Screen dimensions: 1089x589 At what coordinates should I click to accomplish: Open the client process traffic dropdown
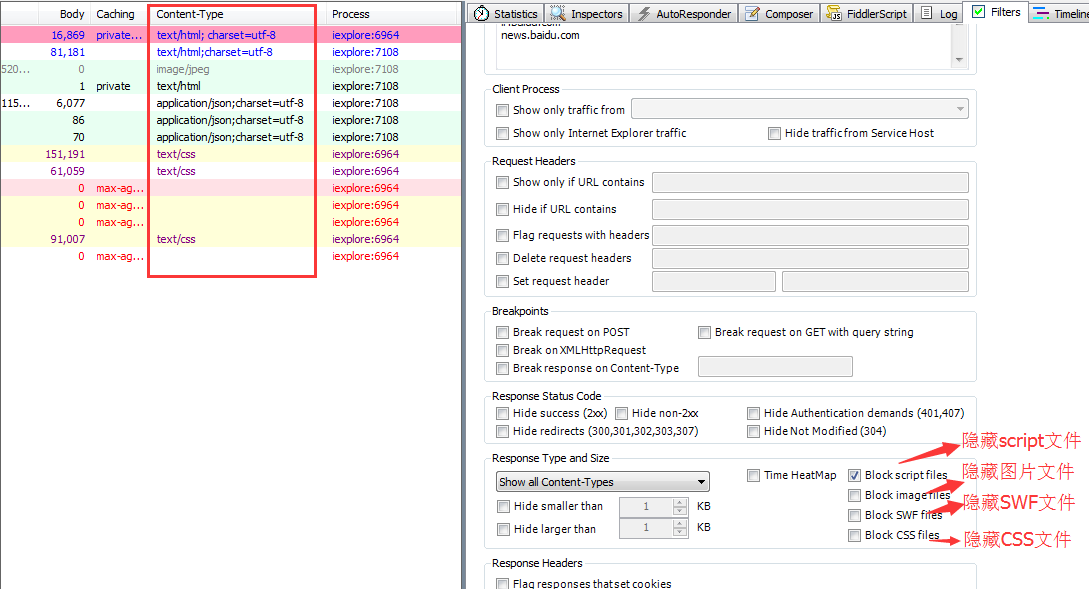tap(799, 109)
